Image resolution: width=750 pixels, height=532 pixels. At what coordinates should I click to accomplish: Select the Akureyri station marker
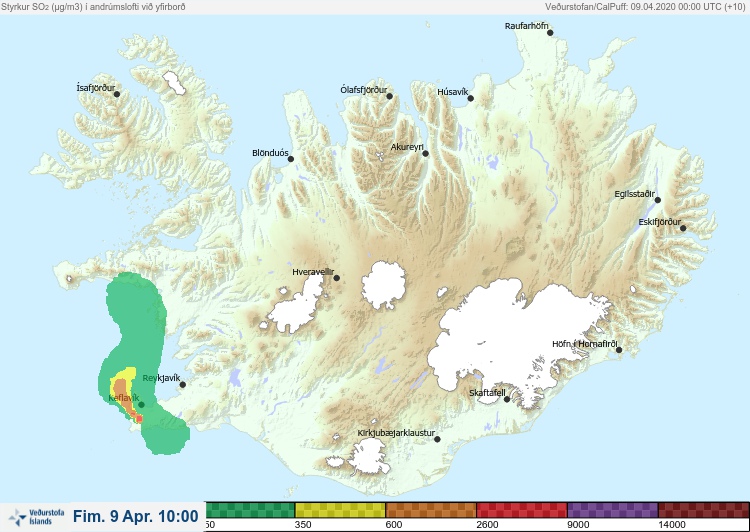pos(425,154)
